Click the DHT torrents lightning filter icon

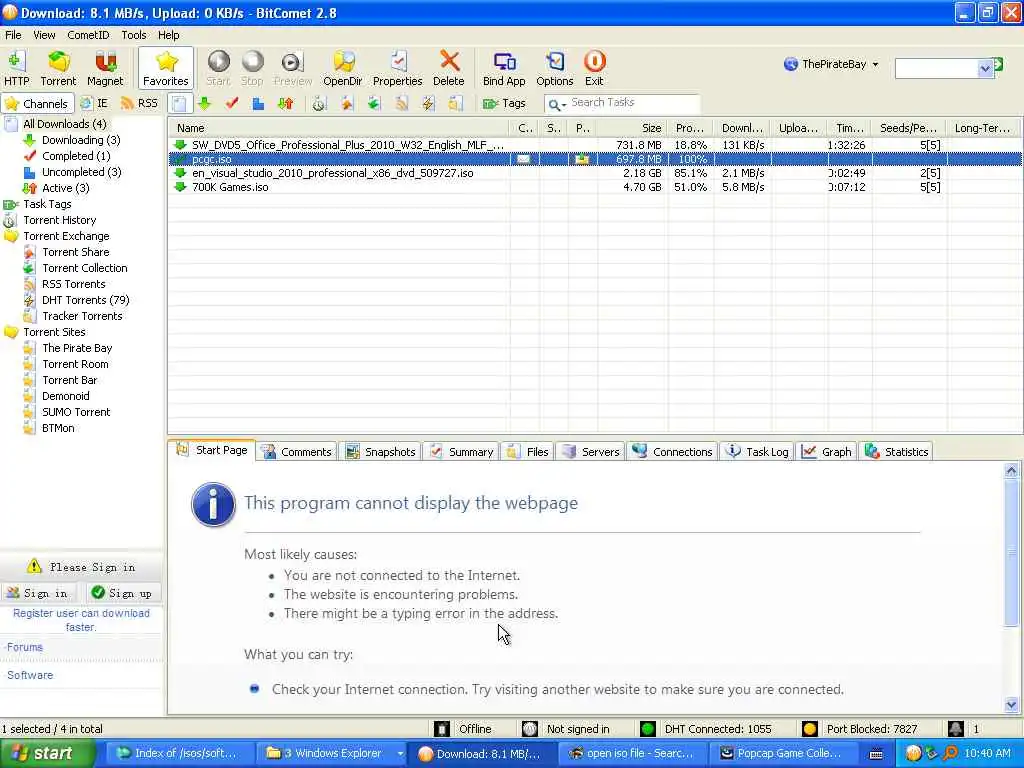(428, 103)
